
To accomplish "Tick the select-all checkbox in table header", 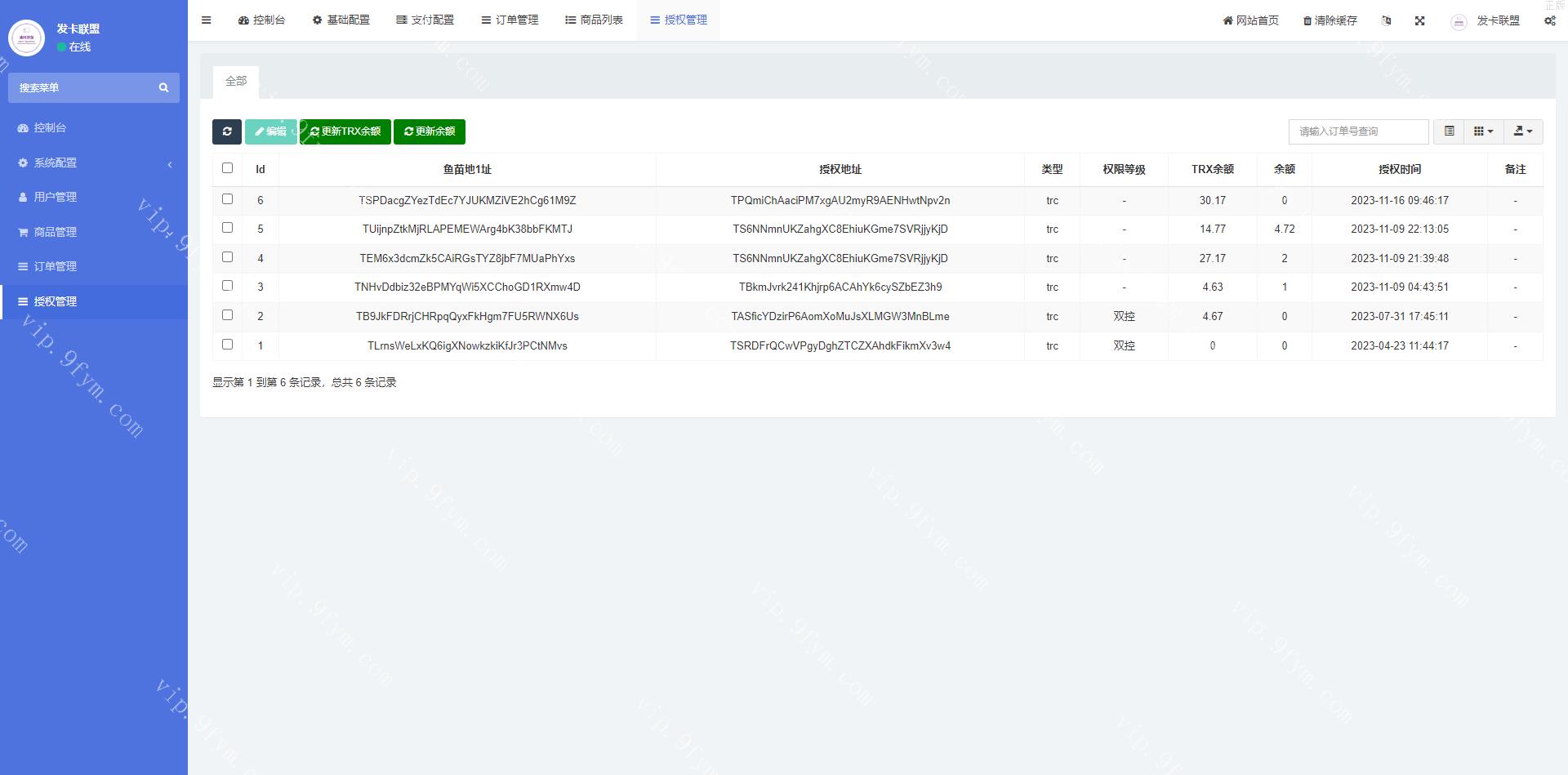I will click(228, 168).
